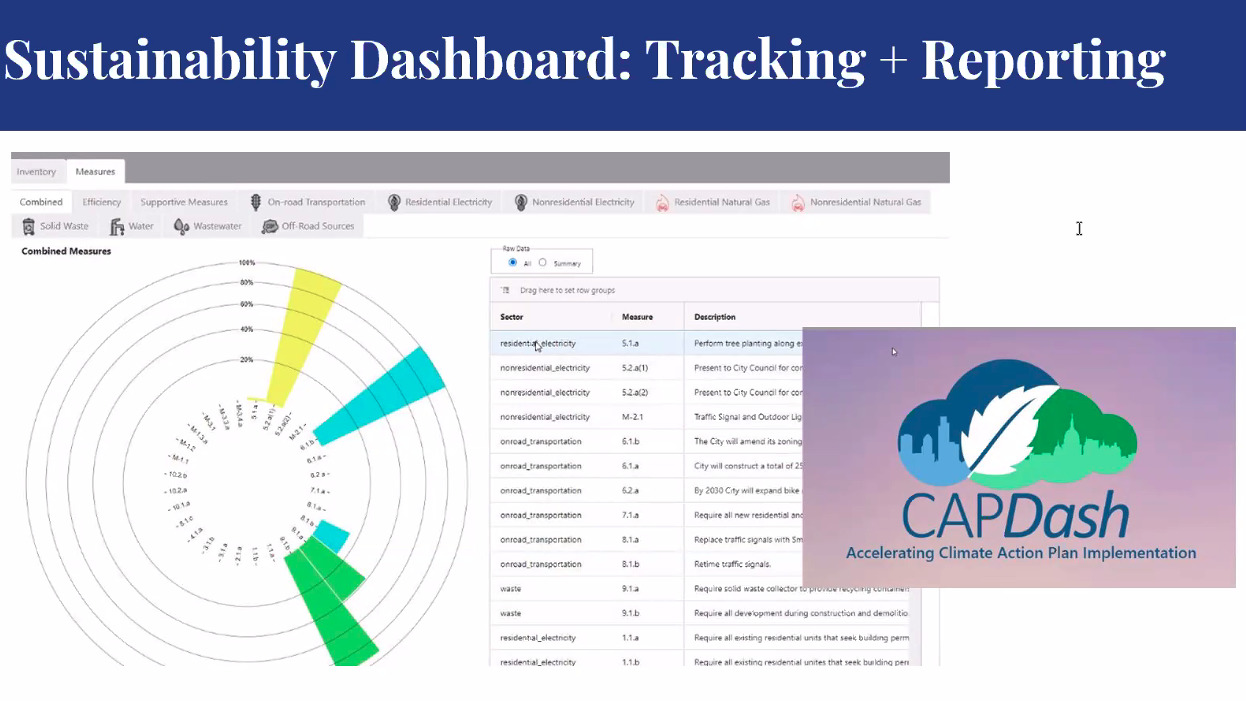The width and height of the screenshot is (1246, 701).
Task: Open the Off-Road Sources measures tab
Action: [309, 226]
